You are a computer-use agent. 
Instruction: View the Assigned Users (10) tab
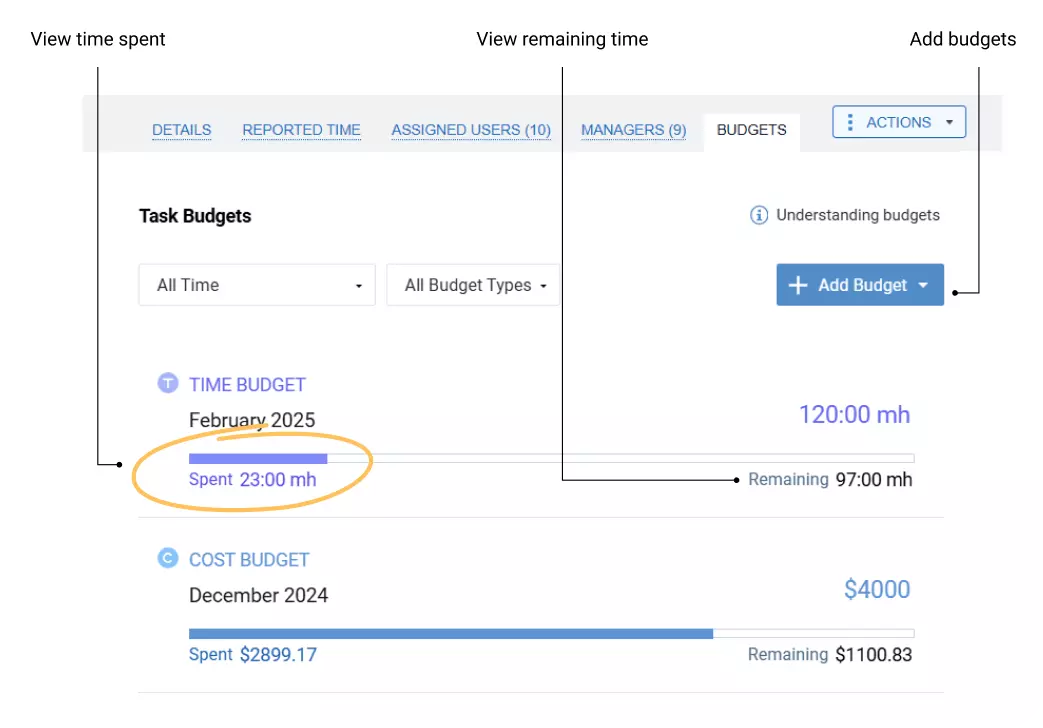pos(470,130)
